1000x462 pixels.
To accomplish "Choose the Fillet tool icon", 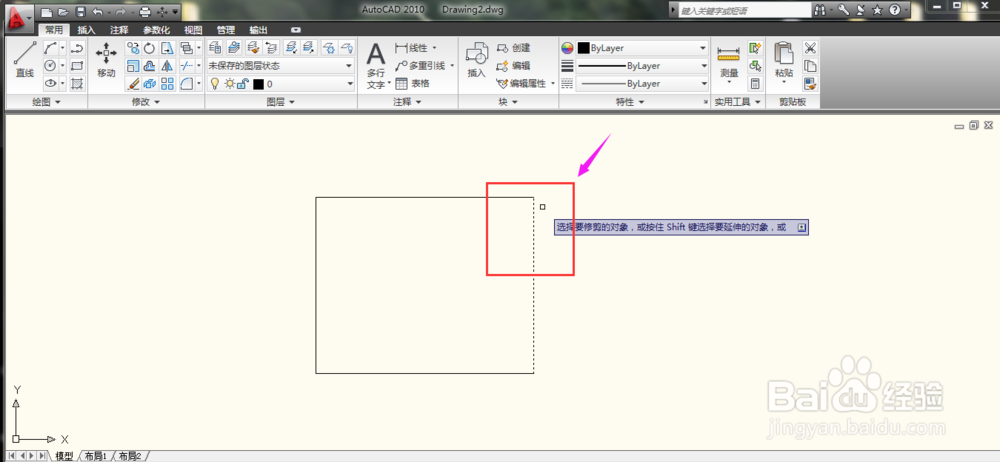I will [x=186, y=83].
